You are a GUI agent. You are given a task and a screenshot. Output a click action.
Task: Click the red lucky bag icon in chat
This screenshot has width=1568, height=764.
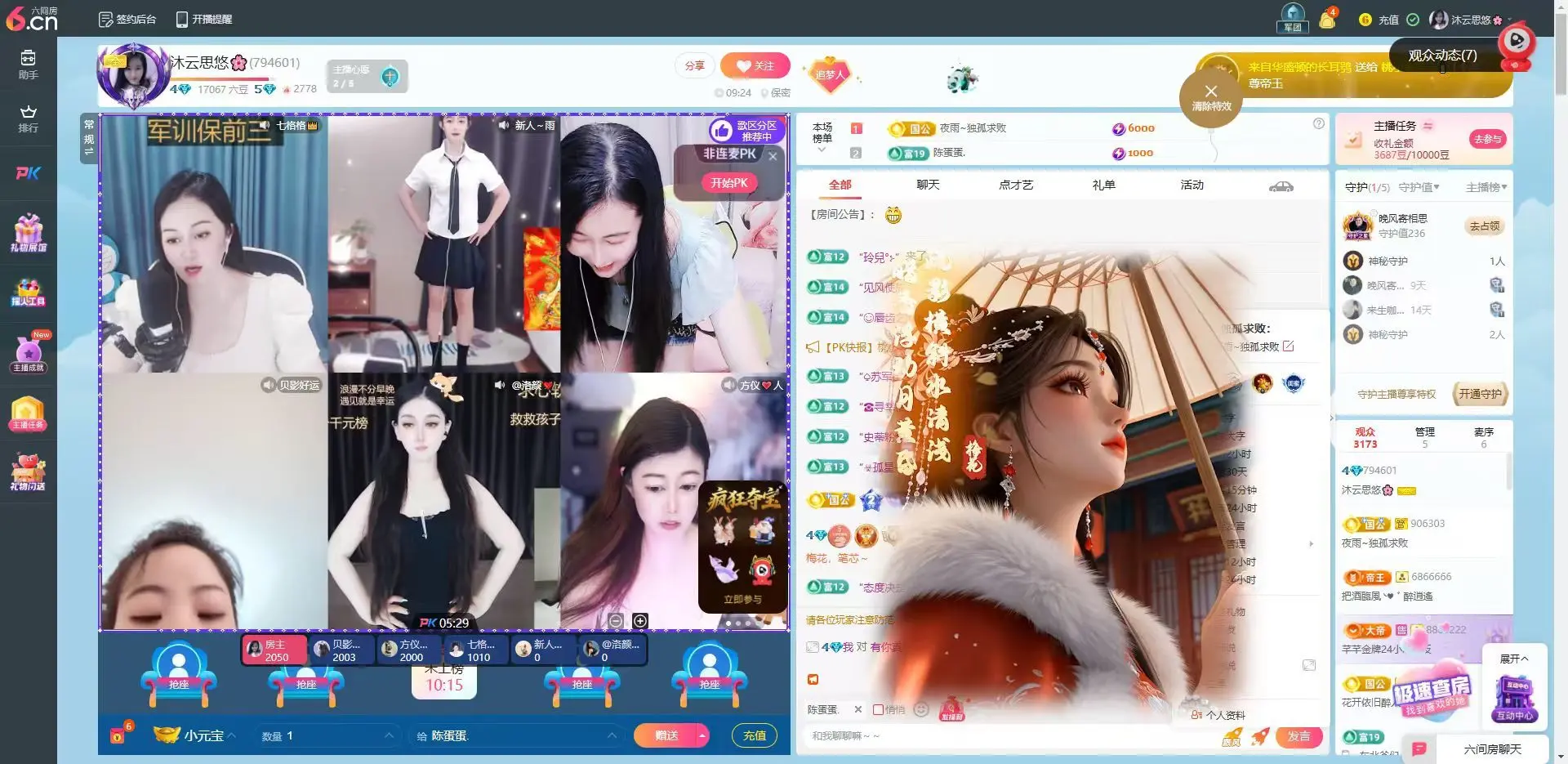(x=951, y=709)
